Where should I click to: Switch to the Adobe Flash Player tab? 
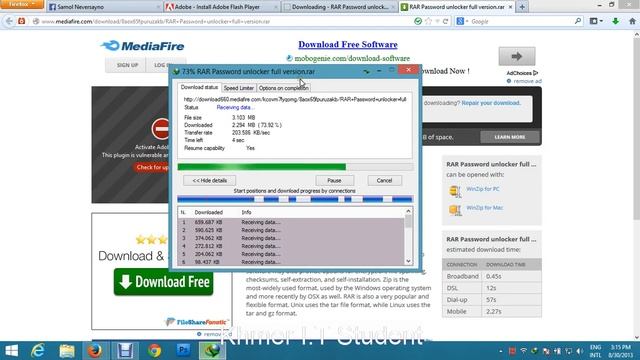pos(222,7)
